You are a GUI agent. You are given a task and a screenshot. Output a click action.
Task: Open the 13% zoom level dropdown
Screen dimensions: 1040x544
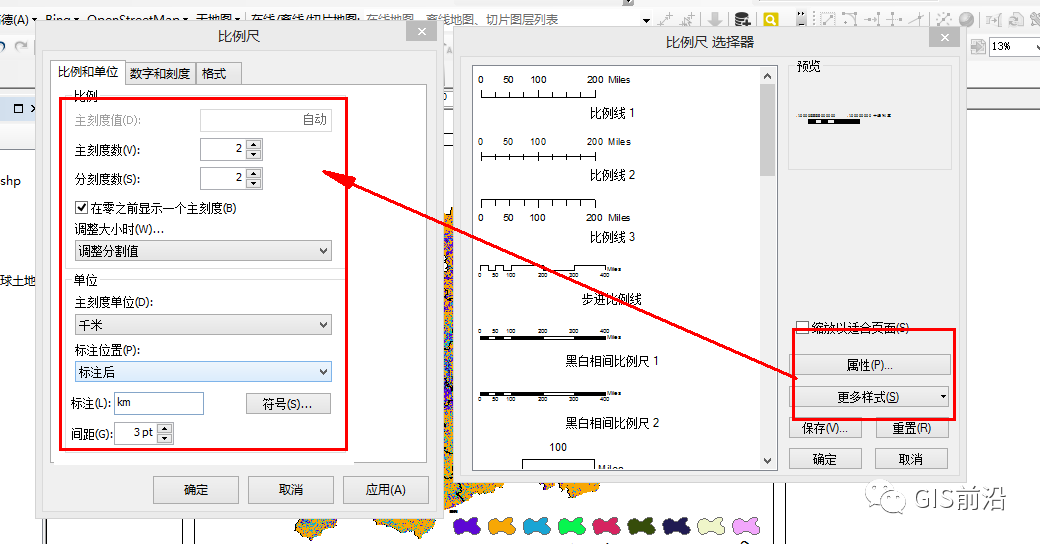click(x=1035, y=46)
